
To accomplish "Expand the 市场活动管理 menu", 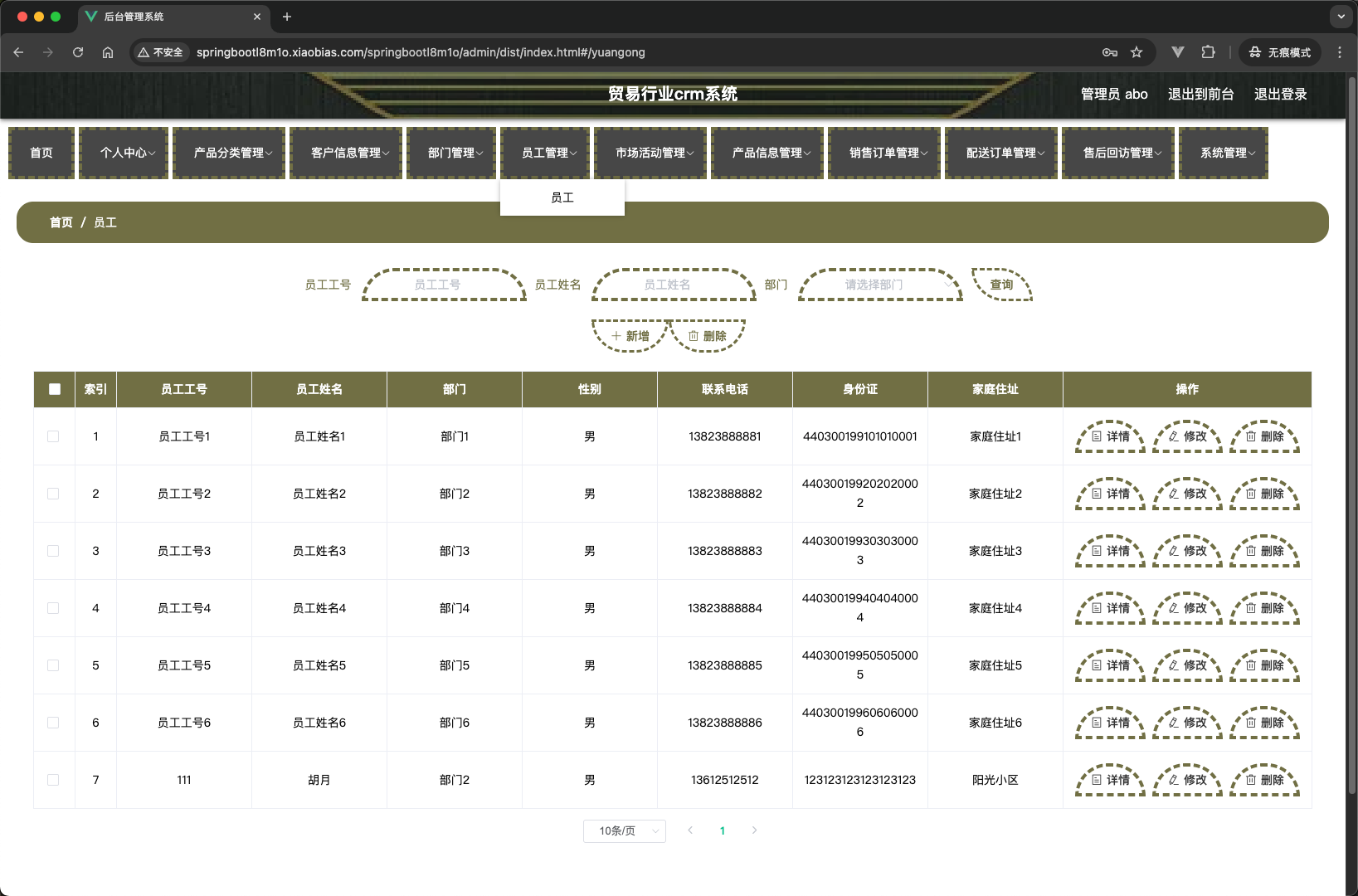I will tap(650, 153).
